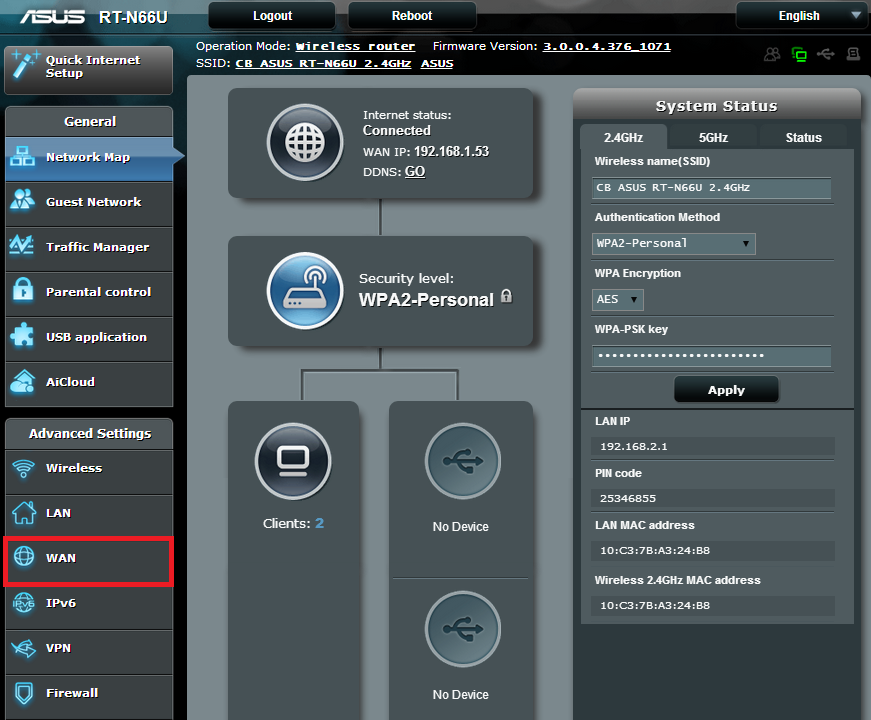Click the PIN code value 25346855
The image size is (871, 720).
[x=628, y=498]
